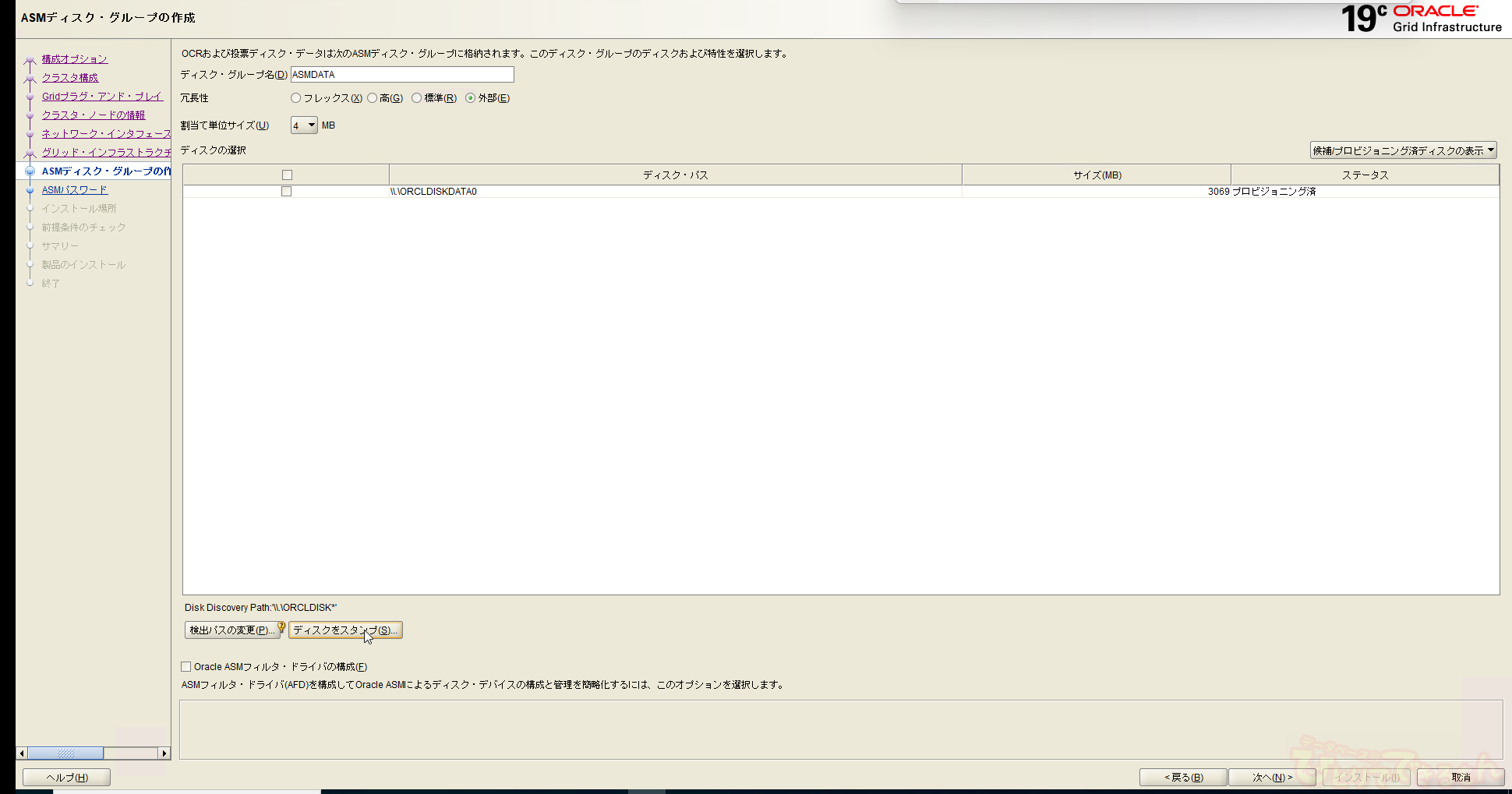The height and width of the screenshot is (794, 1512).
Task: Check the box for disk \\.\ORCLDISKDATA0
Action: pos(287,192)
